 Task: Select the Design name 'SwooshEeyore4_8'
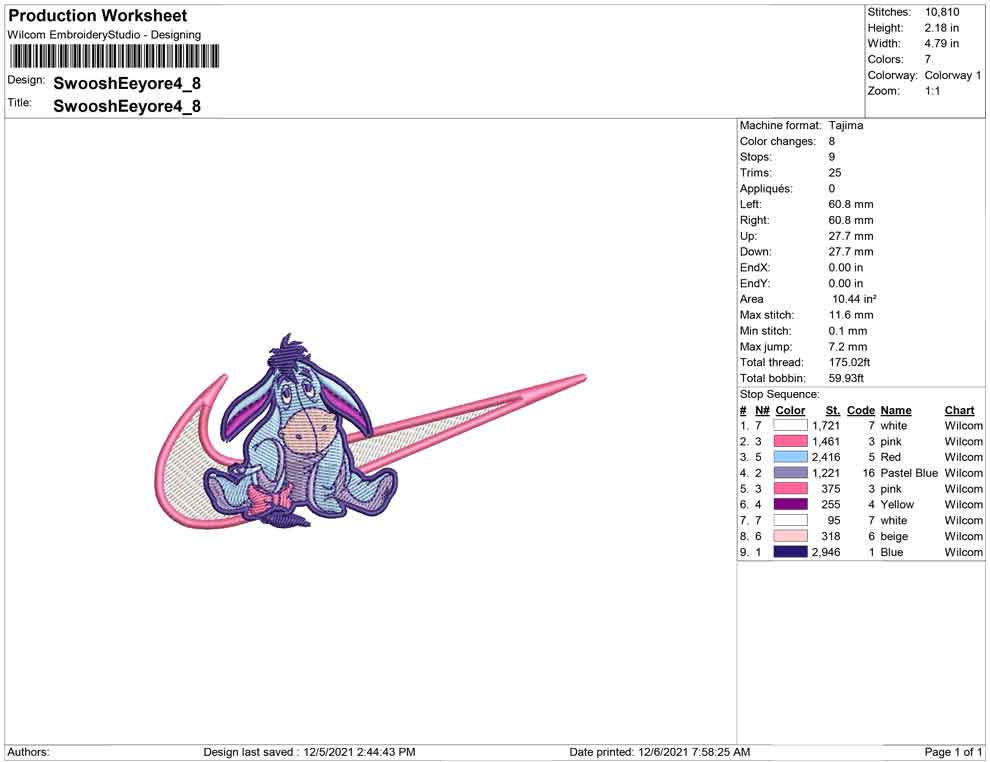(127, 83)
